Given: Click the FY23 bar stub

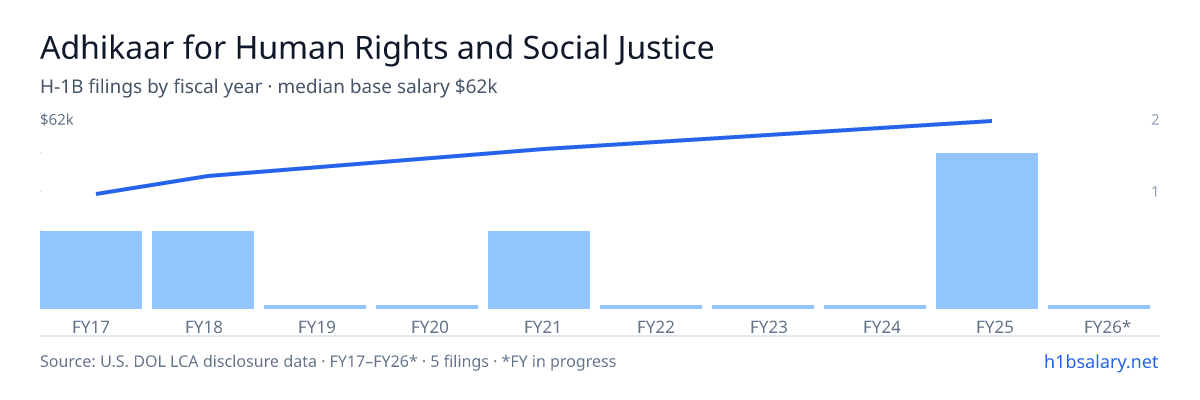Looking at the screenshot, I should (763, 307).
